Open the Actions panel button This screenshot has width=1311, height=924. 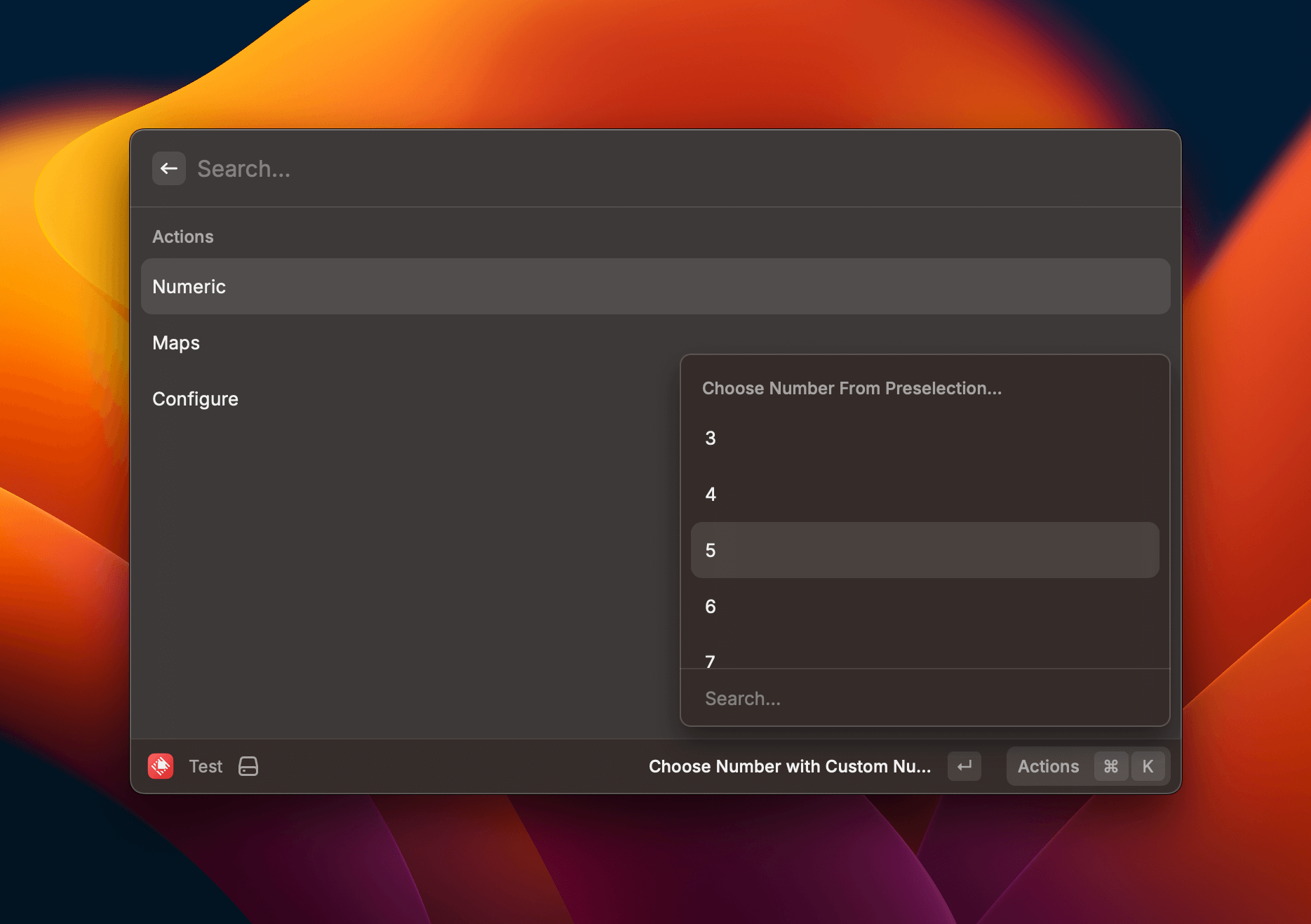click(1048, 766)
